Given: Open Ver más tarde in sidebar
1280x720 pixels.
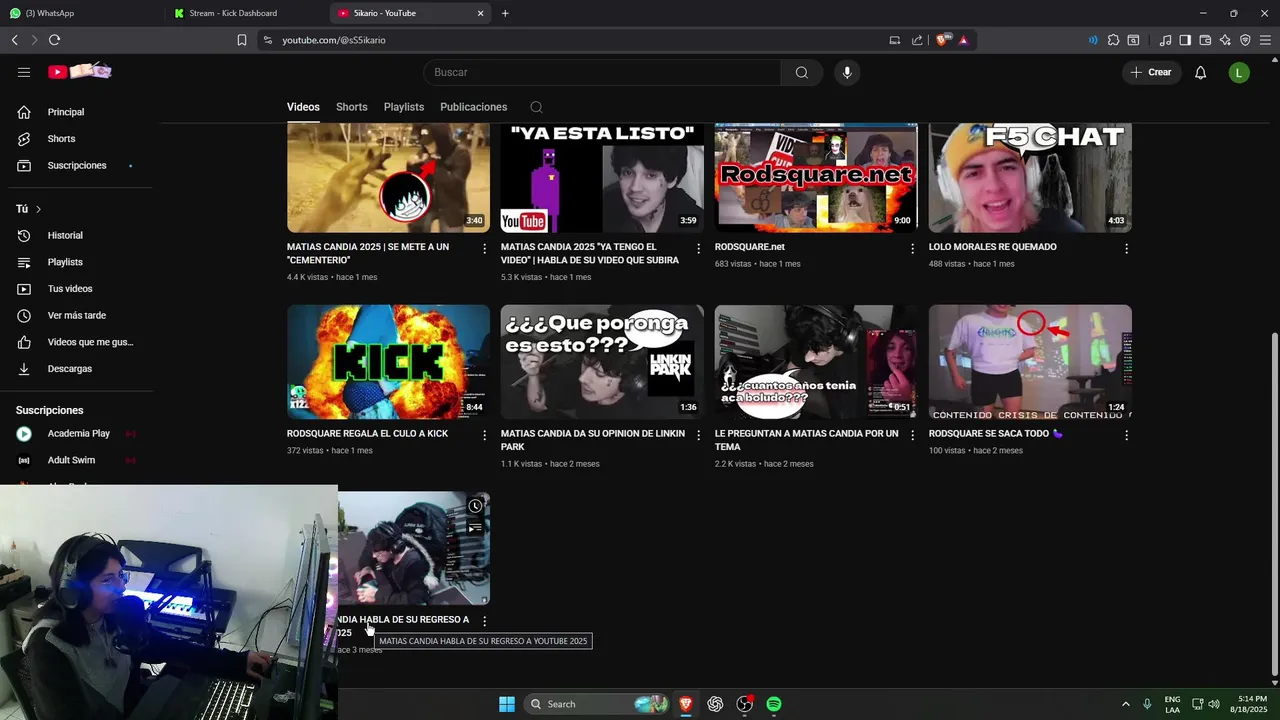Looking at the screenshot, I should 80,315.
